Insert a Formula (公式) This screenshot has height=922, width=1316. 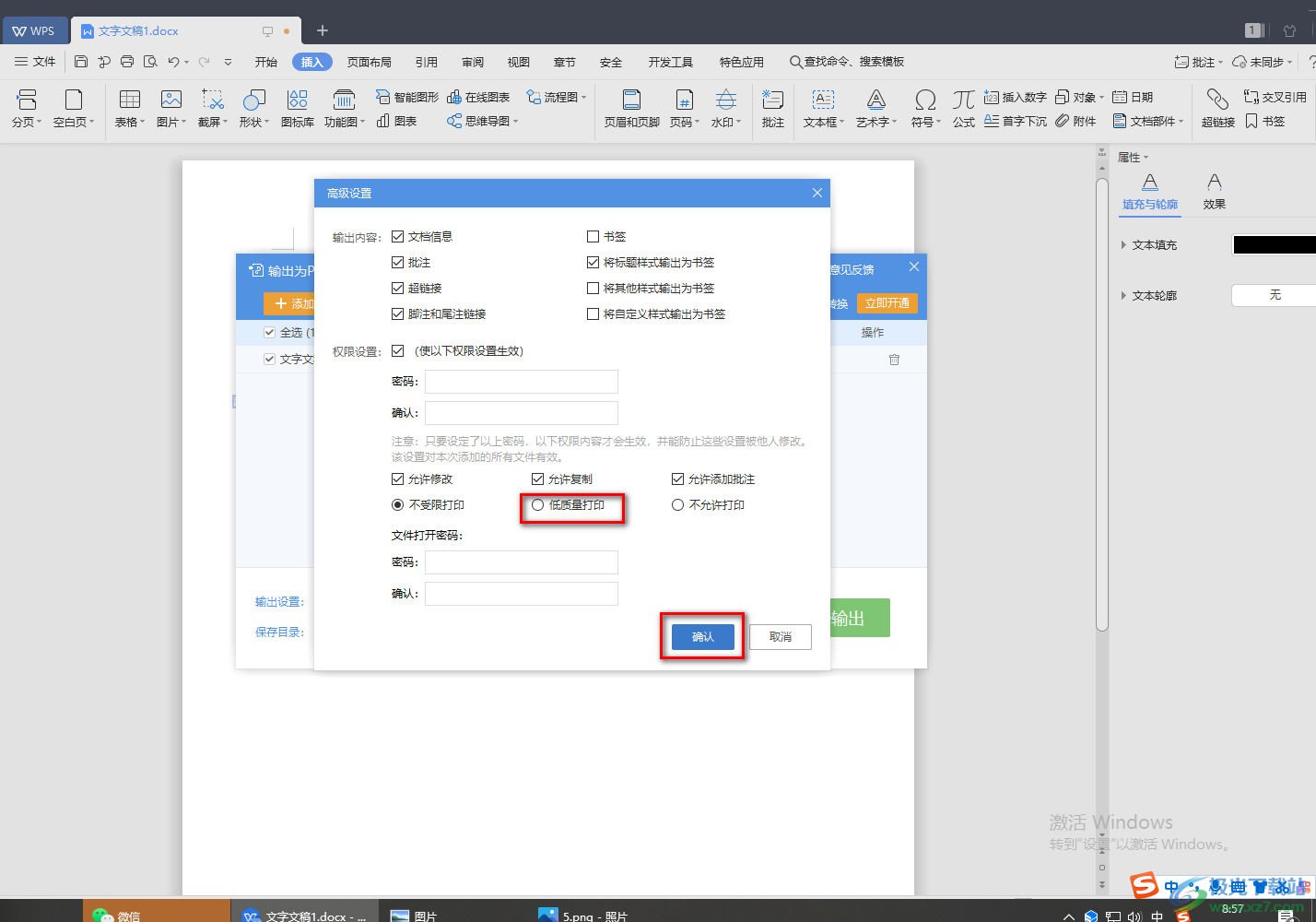[x=964, y=108]
